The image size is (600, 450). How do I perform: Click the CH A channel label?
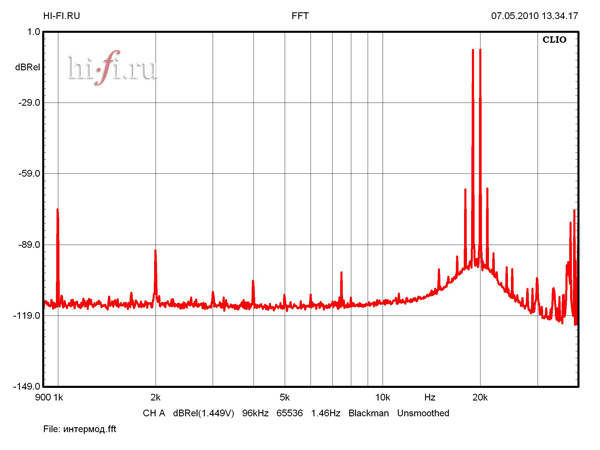click(153, 413)
